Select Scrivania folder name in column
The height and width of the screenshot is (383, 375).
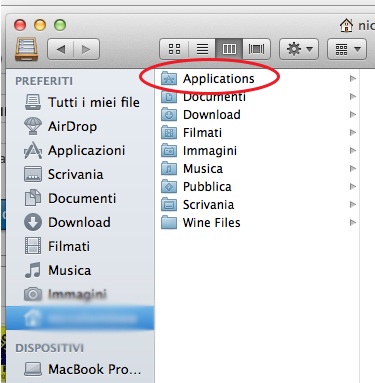[x=209, y=205]
